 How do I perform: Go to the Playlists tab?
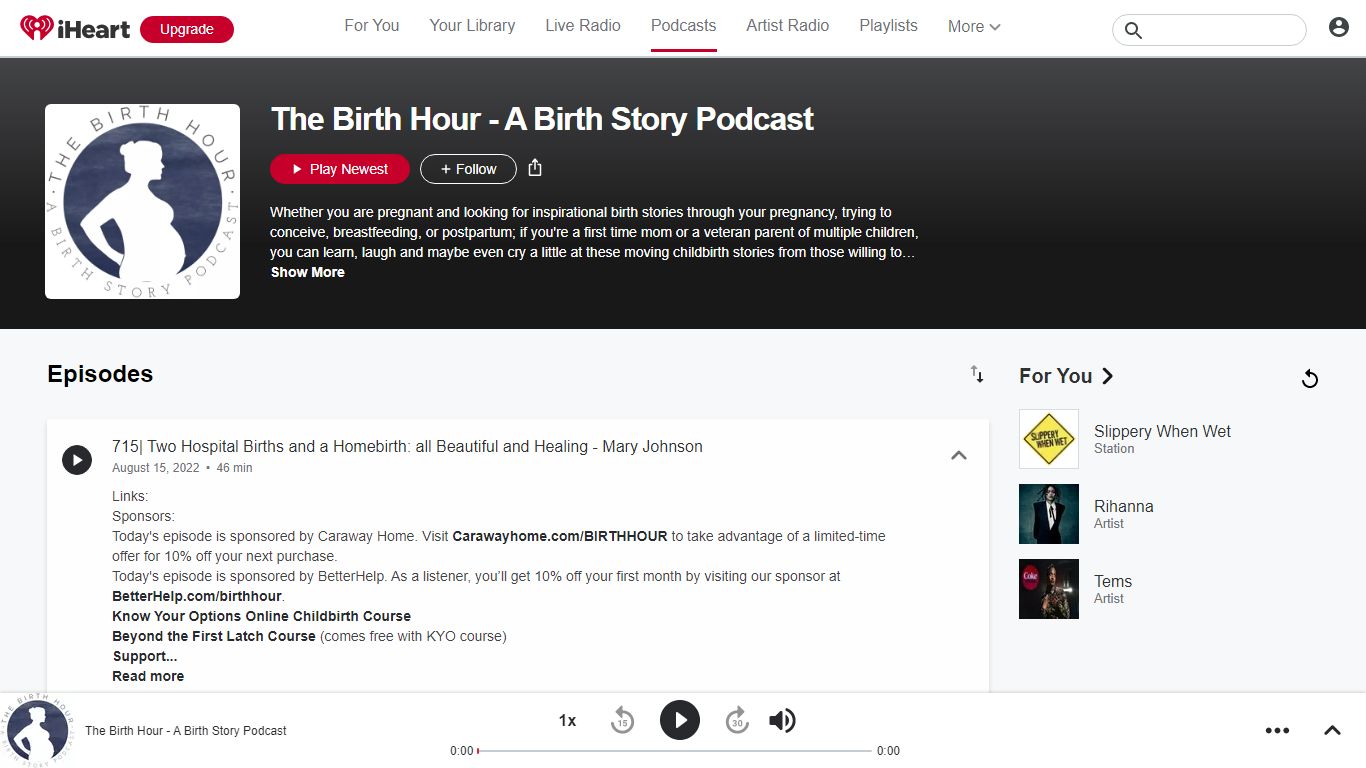pyautogui.click(x=888, y=26)
